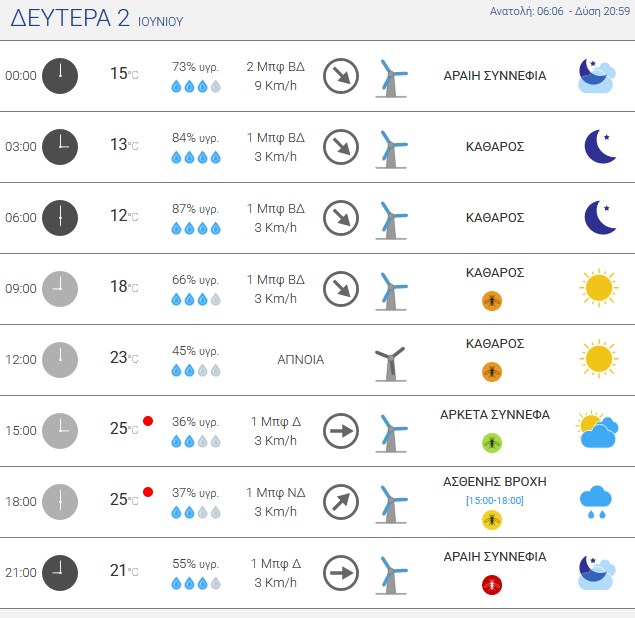
Task: Click the red mosquito icon at 21:00
Action: tap(492, 585)
